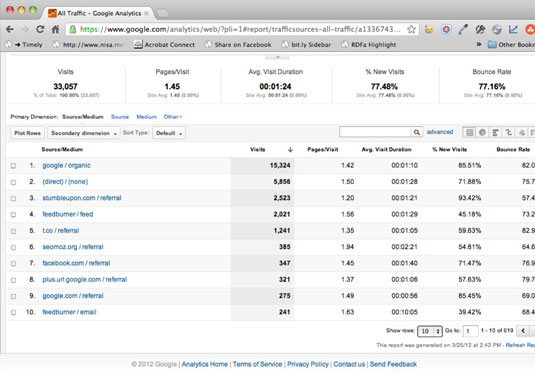This screenshot has width=535, height=375.
Task: Switch primary dimension to Medium
Action: tap(146, 117)
